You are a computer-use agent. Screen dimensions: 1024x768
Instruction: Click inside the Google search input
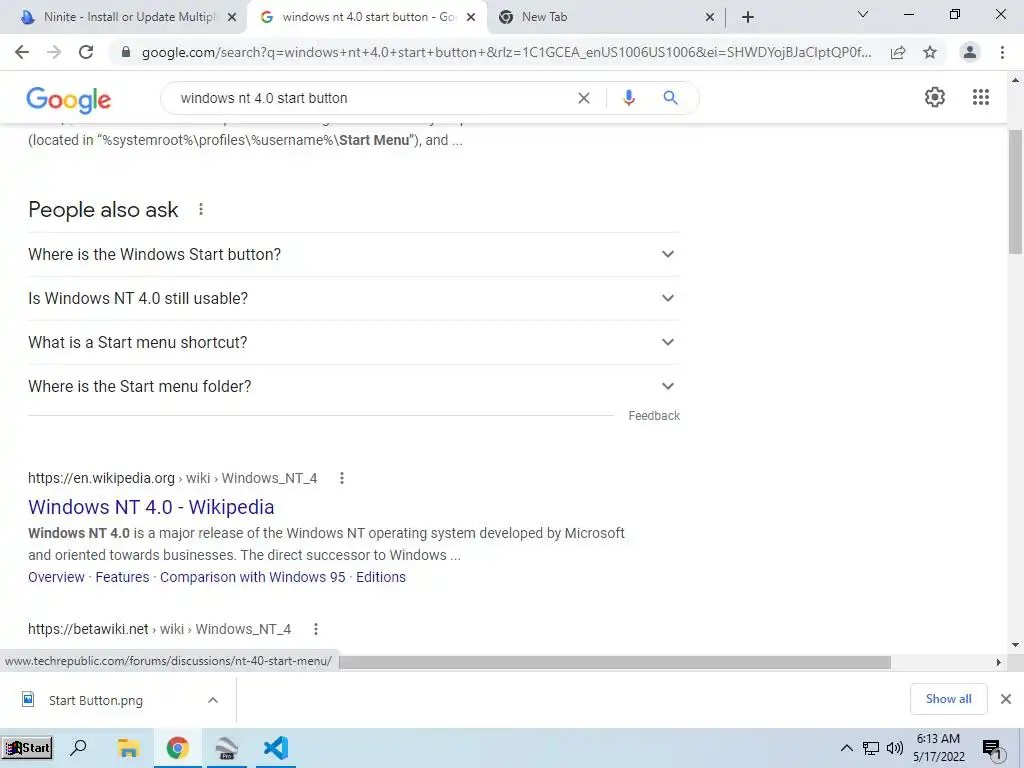click(x=372, y=98)
